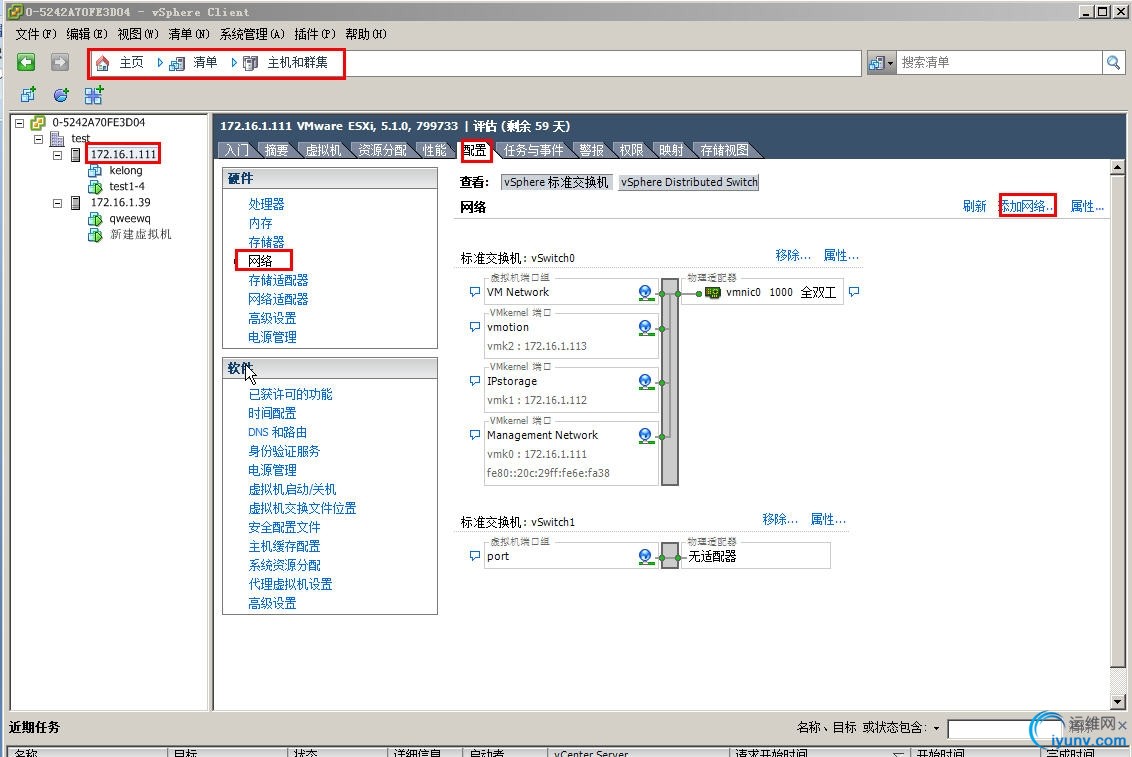Collapse the 172.16.1.111 host tree node
This screenshot has width=1132, height=757.
click(x=57, y=155)
